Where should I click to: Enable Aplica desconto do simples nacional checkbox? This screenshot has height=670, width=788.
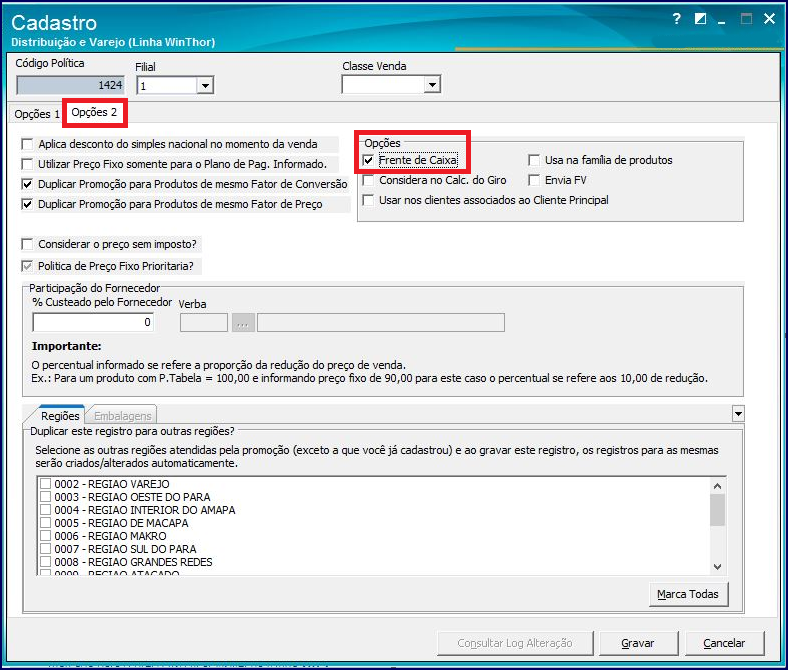27,144
